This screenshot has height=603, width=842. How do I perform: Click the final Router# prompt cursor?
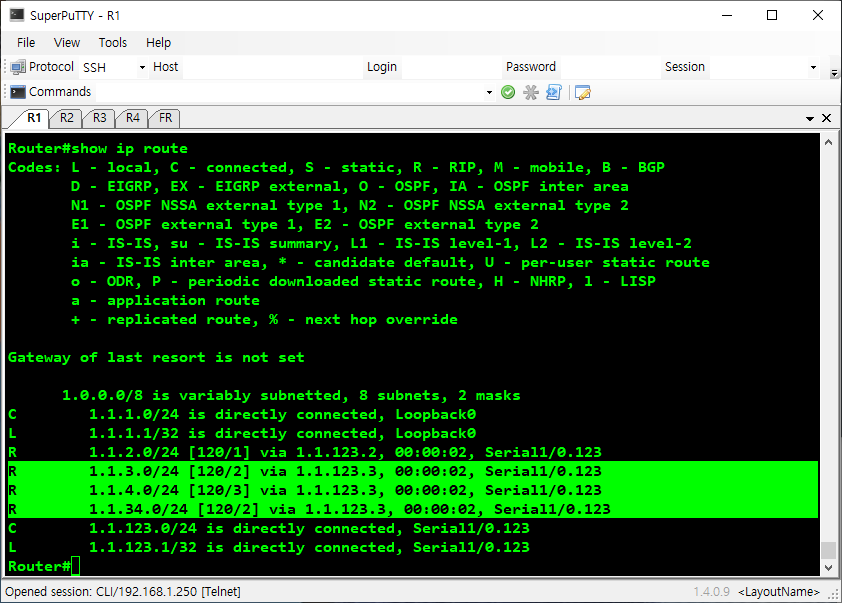75,566
